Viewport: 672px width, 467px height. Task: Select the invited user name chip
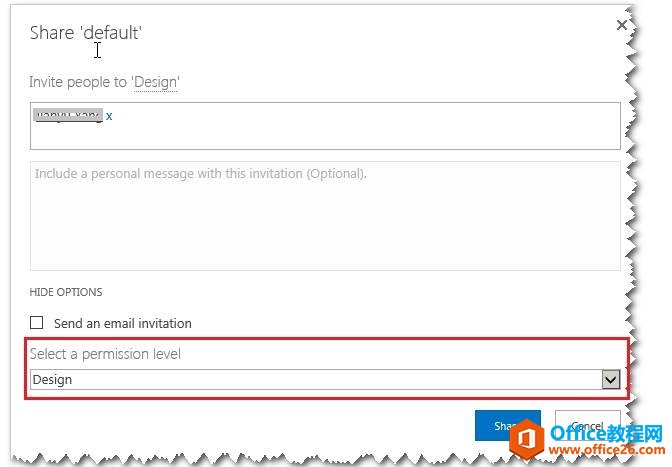[x=67, y=116]
